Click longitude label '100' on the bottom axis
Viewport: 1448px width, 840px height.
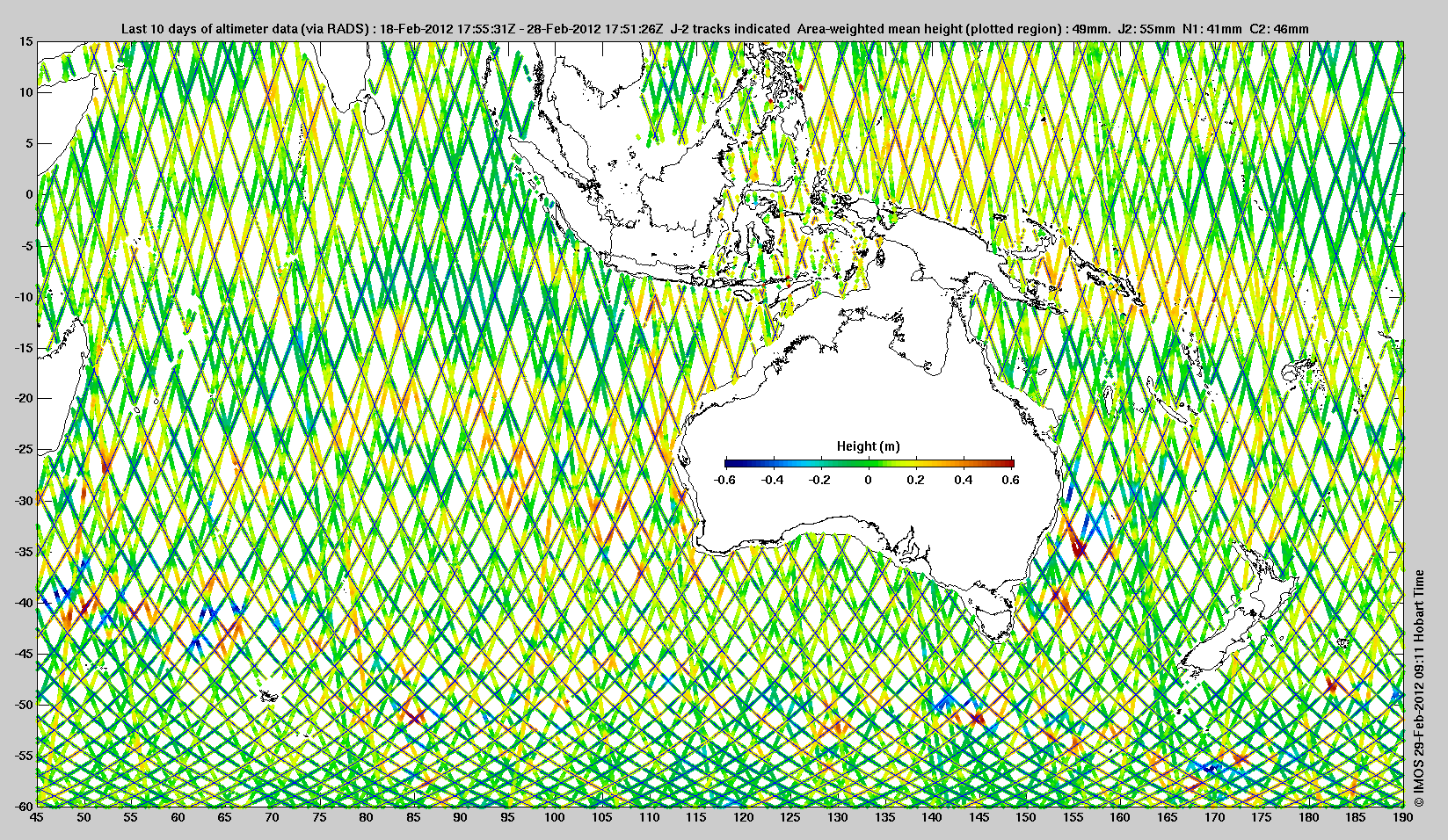tap(554, 817)
